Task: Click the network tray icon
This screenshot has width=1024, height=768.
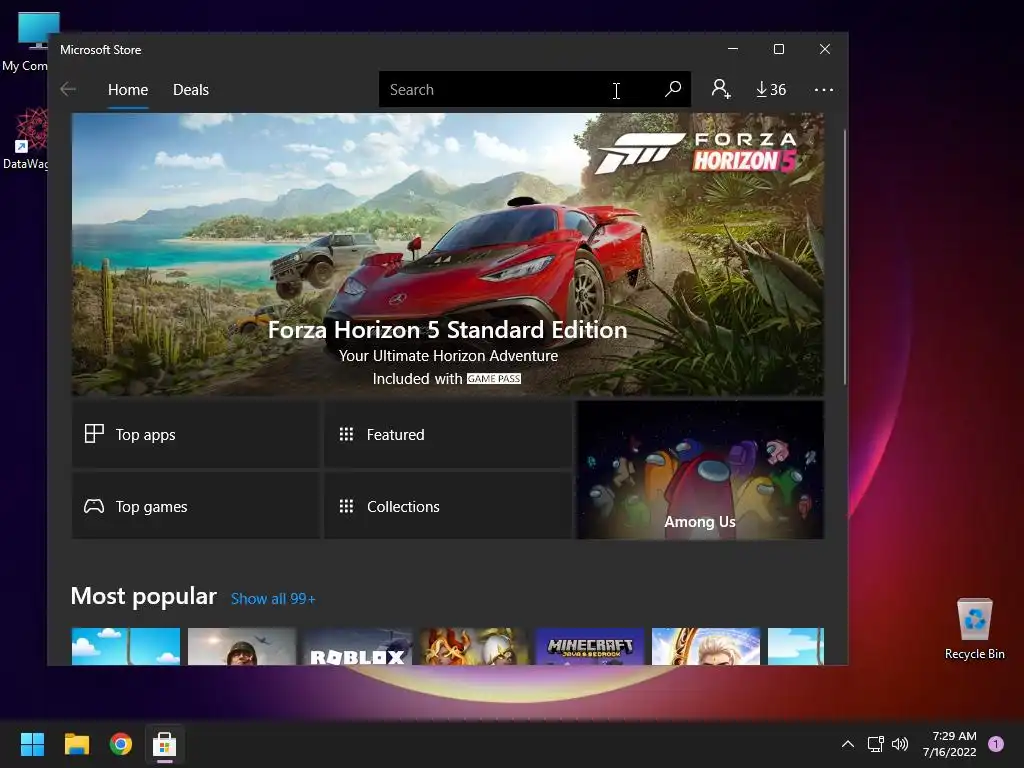Action: pos(875,744)
